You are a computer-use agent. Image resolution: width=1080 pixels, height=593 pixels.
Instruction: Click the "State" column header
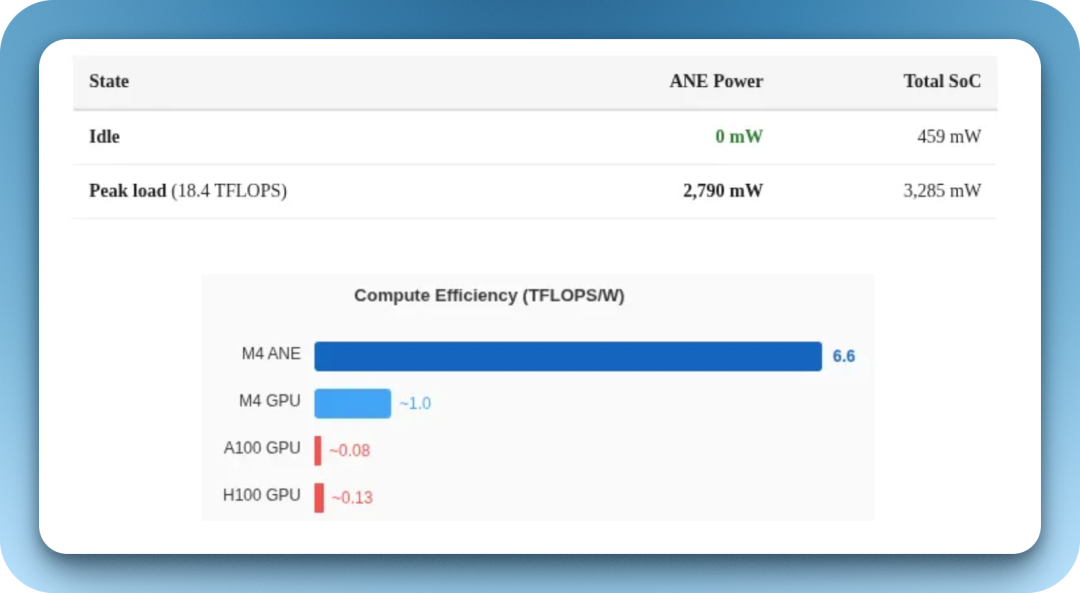109,81
